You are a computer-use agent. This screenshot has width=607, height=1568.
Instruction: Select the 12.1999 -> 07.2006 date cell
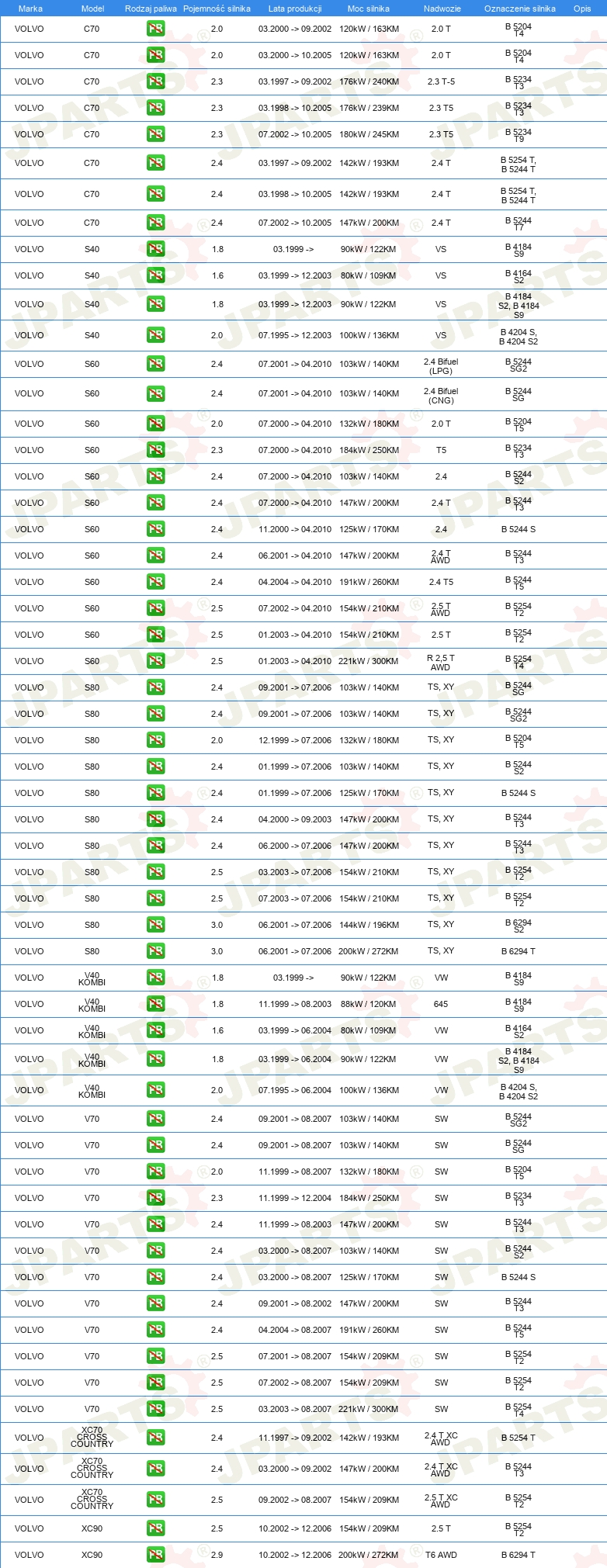295,740
